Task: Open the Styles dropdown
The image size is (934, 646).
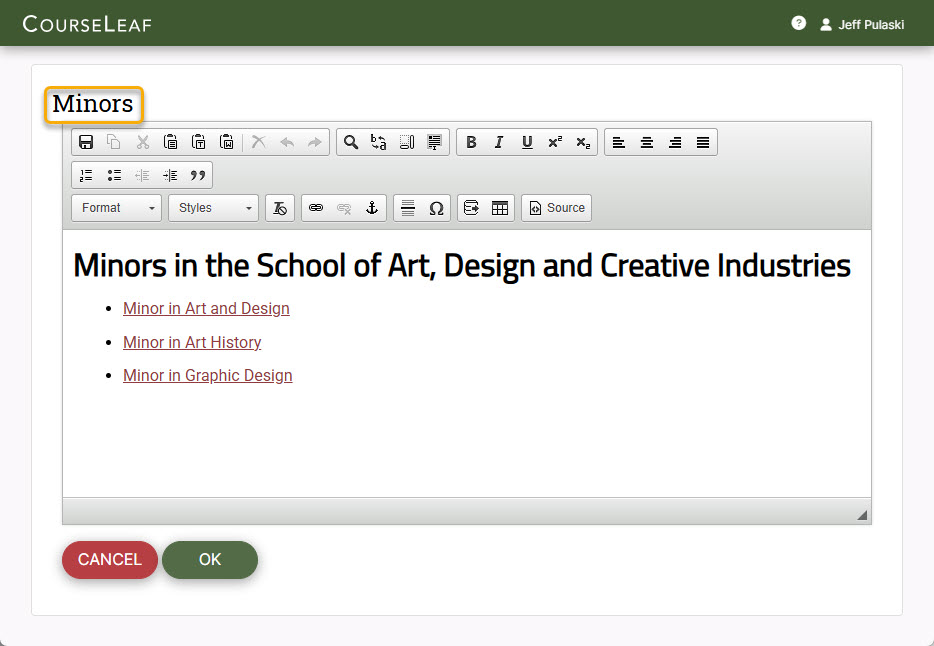Action: click(213, 208)
